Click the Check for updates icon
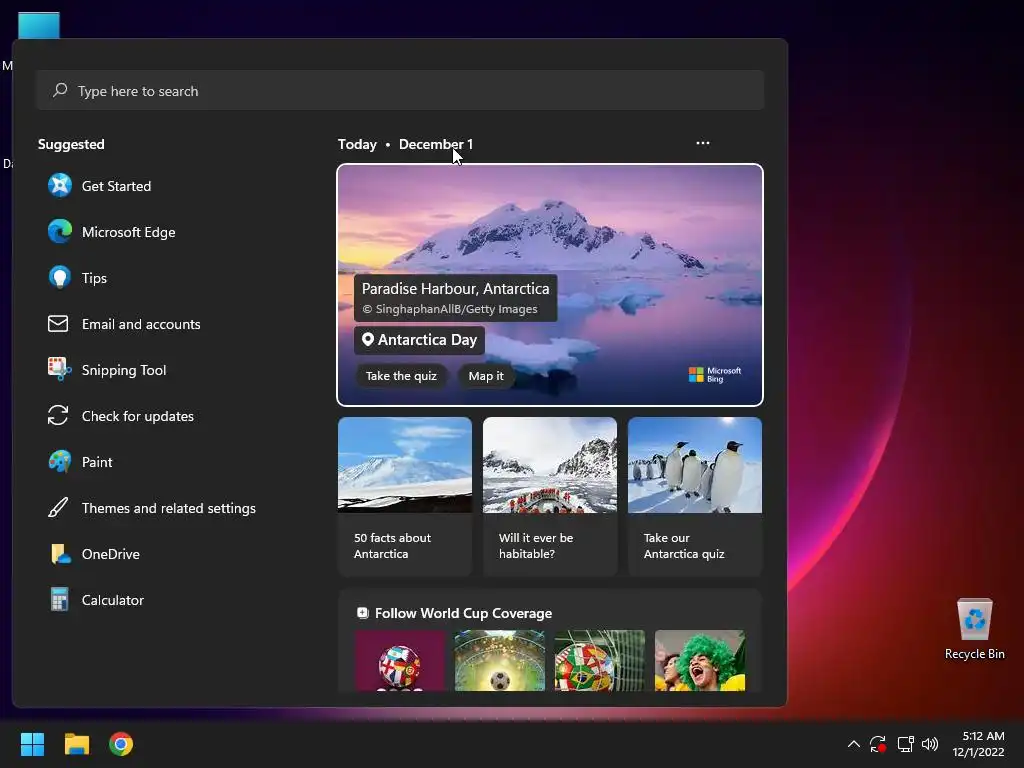The width and height of the screenshot is (1024, 768). 58,415
